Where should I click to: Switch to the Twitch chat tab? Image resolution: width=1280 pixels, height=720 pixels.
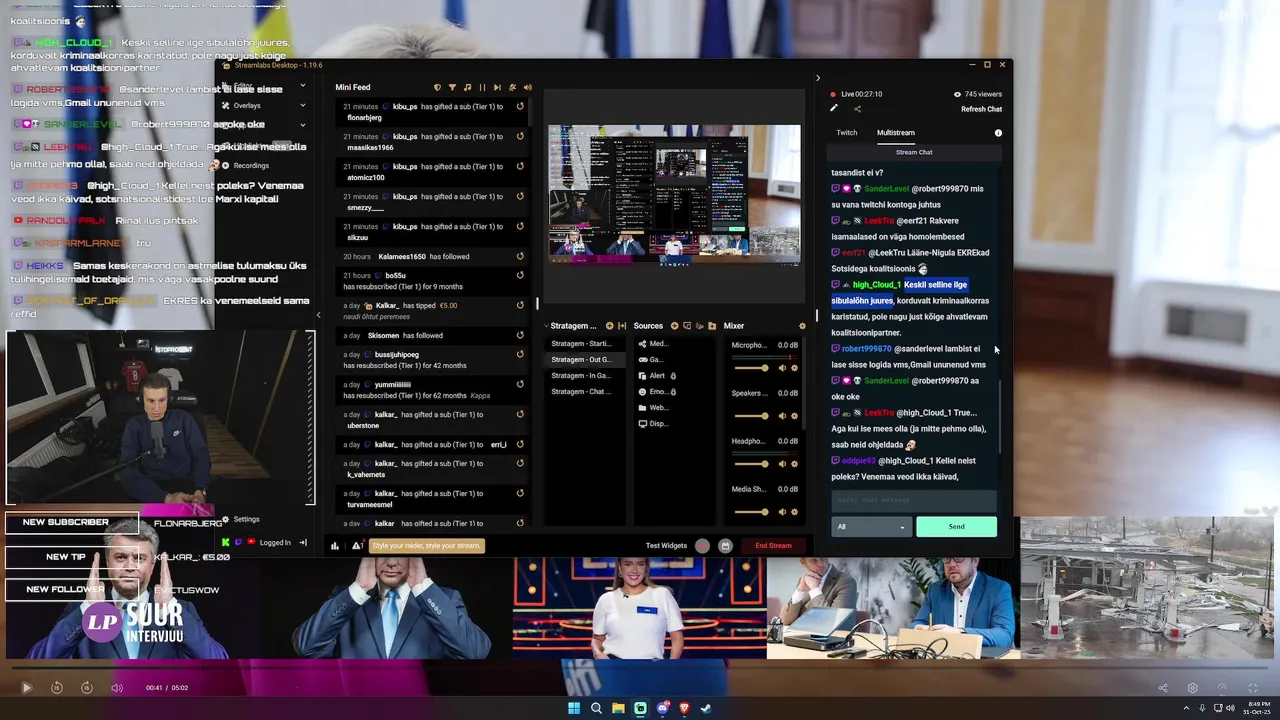[847, 132]
